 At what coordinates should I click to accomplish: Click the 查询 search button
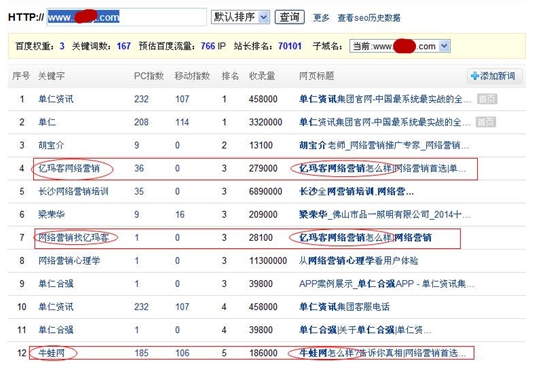click(289, 17)
